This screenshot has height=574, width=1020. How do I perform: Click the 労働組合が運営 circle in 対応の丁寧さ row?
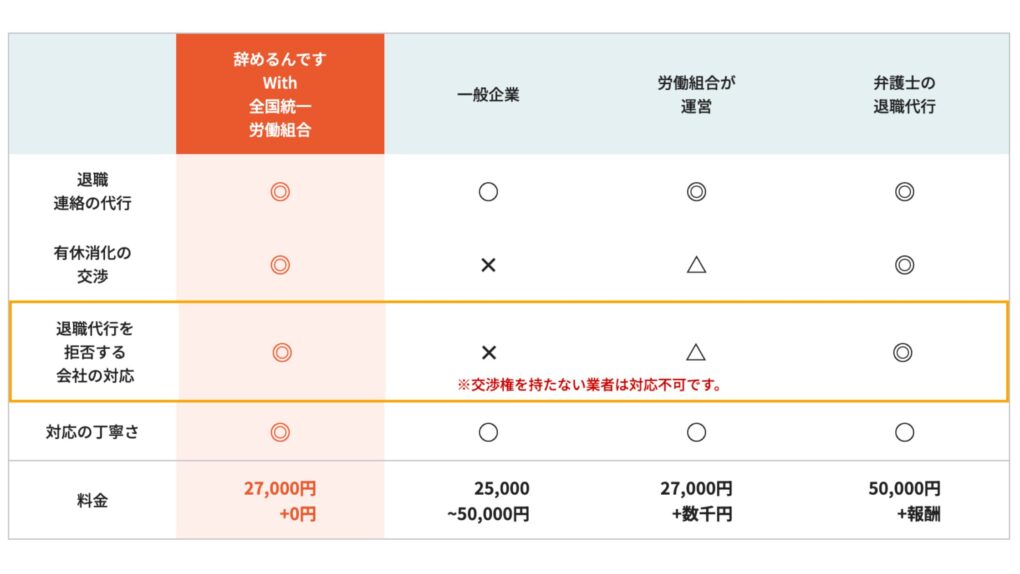pos(696,432)
